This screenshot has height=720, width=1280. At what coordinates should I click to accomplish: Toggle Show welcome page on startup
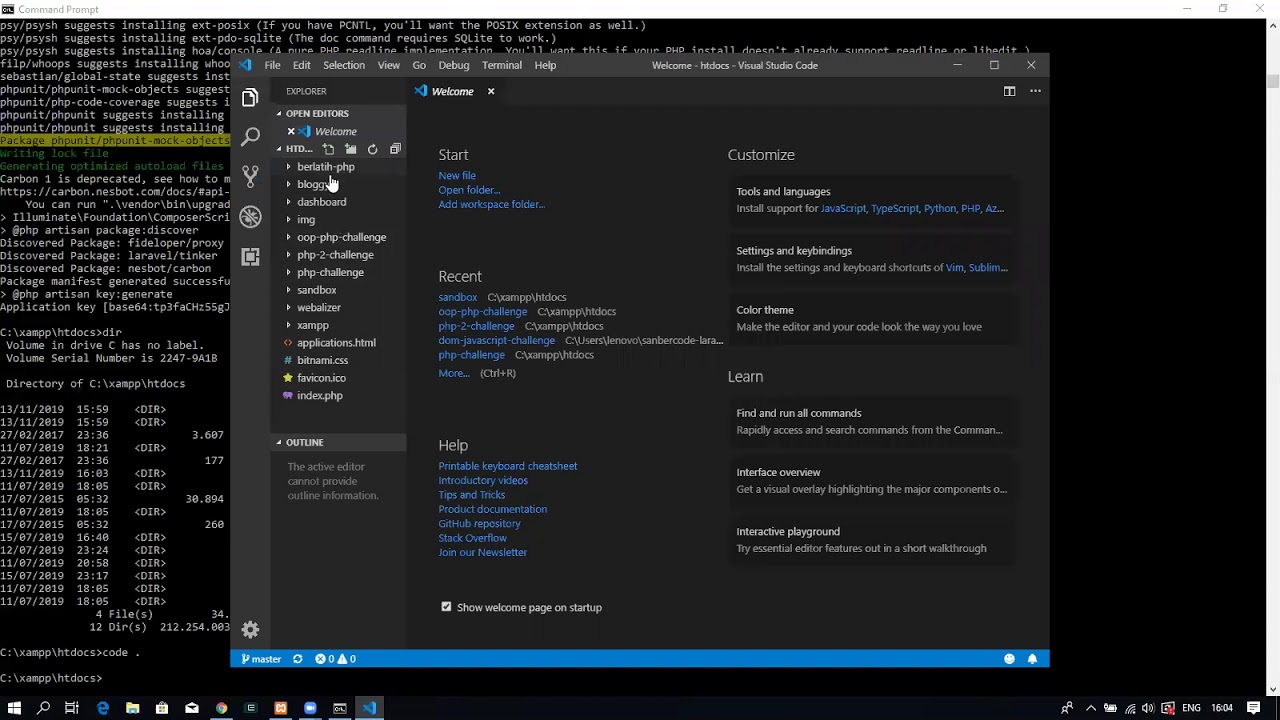[x=446, y=607]
